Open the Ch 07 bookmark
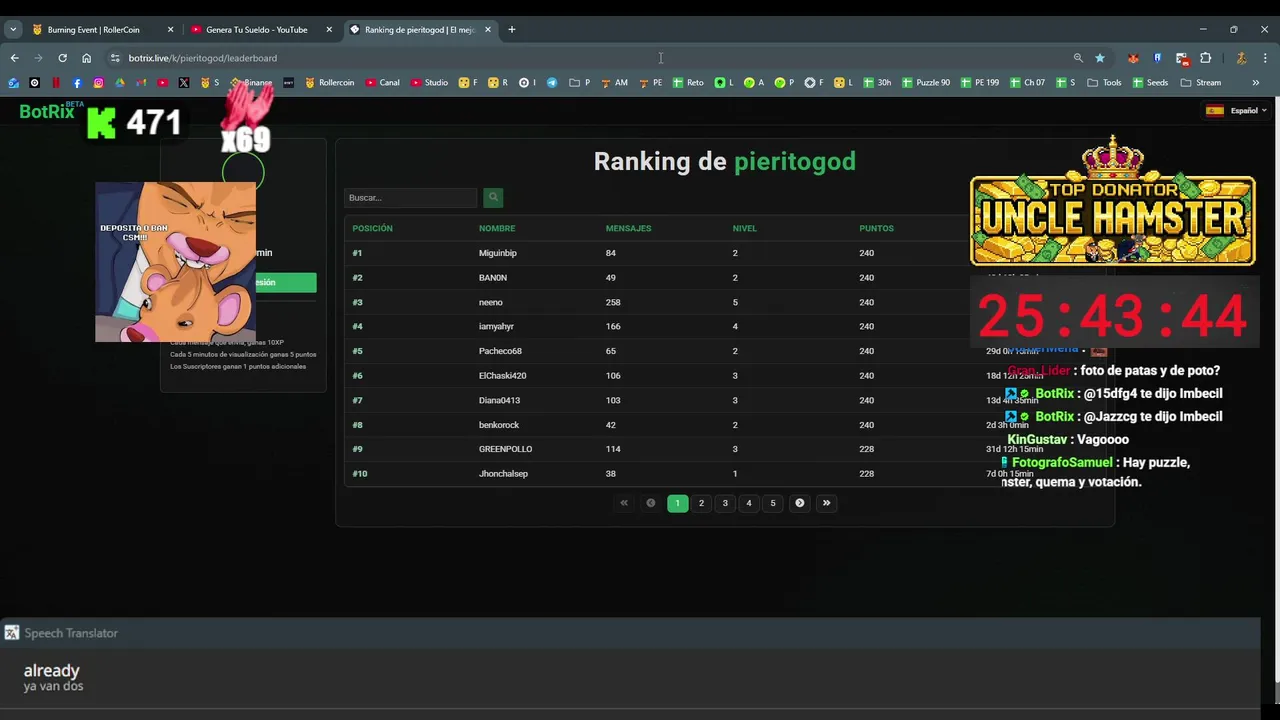Image resolution: width=1280 pixels, height=720 pixels. 1027,83
